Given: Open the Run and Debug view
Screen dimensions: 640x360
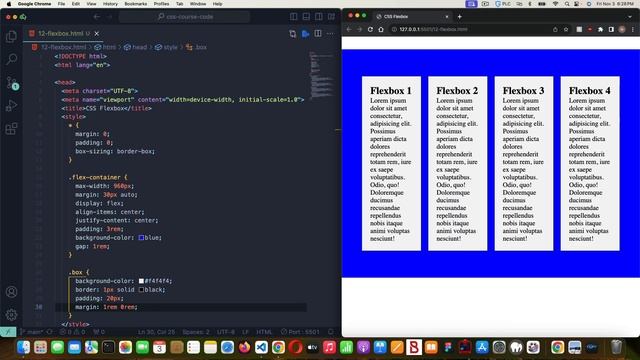Looking at the screenshot, I should pos(11,106).
